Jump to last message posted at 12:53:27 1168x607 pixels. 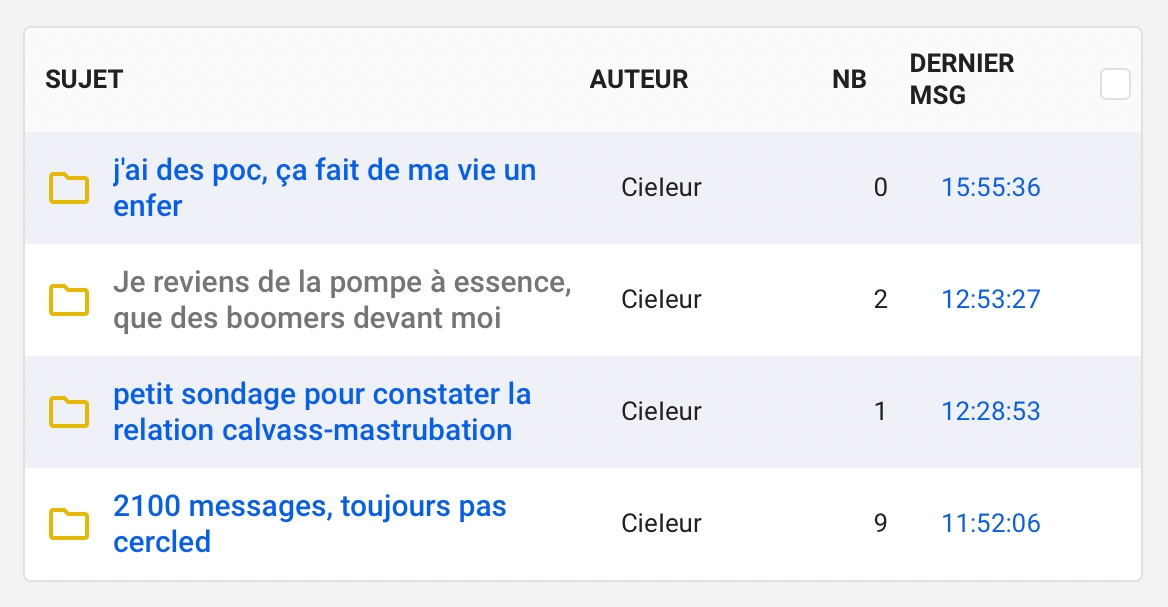click(990, 299)
